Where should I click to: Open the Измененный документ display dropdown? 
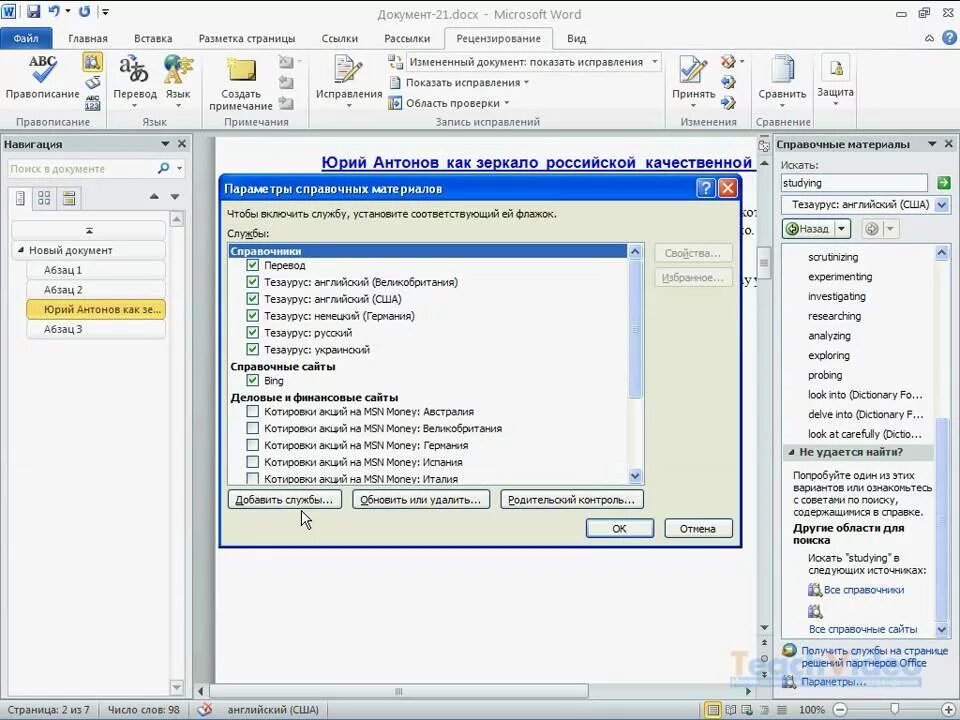[x=654, y=62]
